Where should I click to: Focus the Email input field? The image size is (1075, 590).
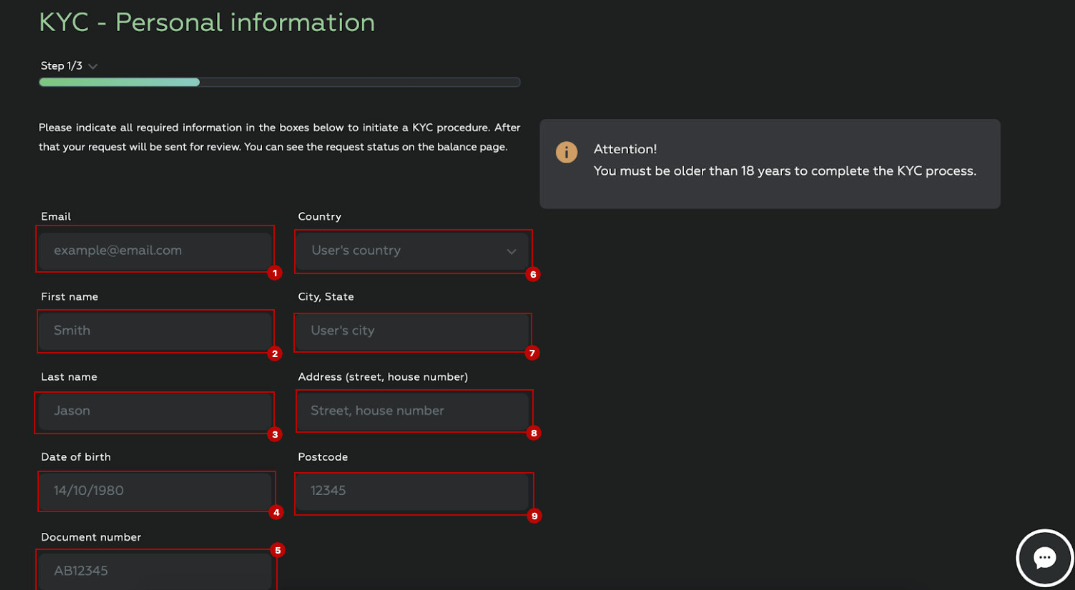click(x=156, y=250)
